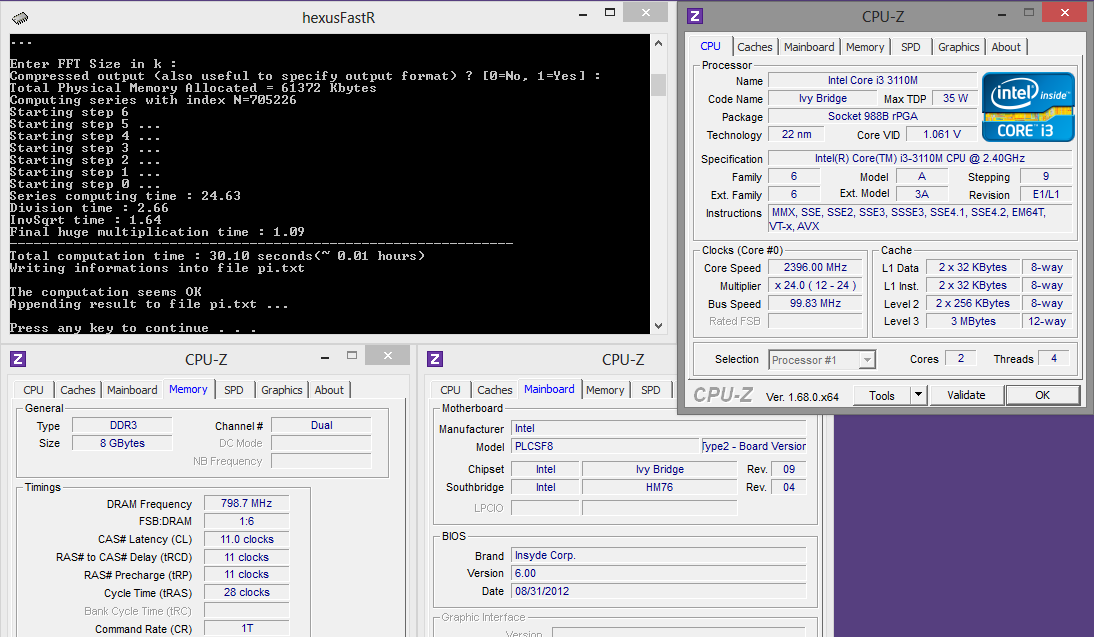The width and height of the screenshot is (1094, 637).
Task: Minimize the front CPU-Z window
Action: 1003,13
